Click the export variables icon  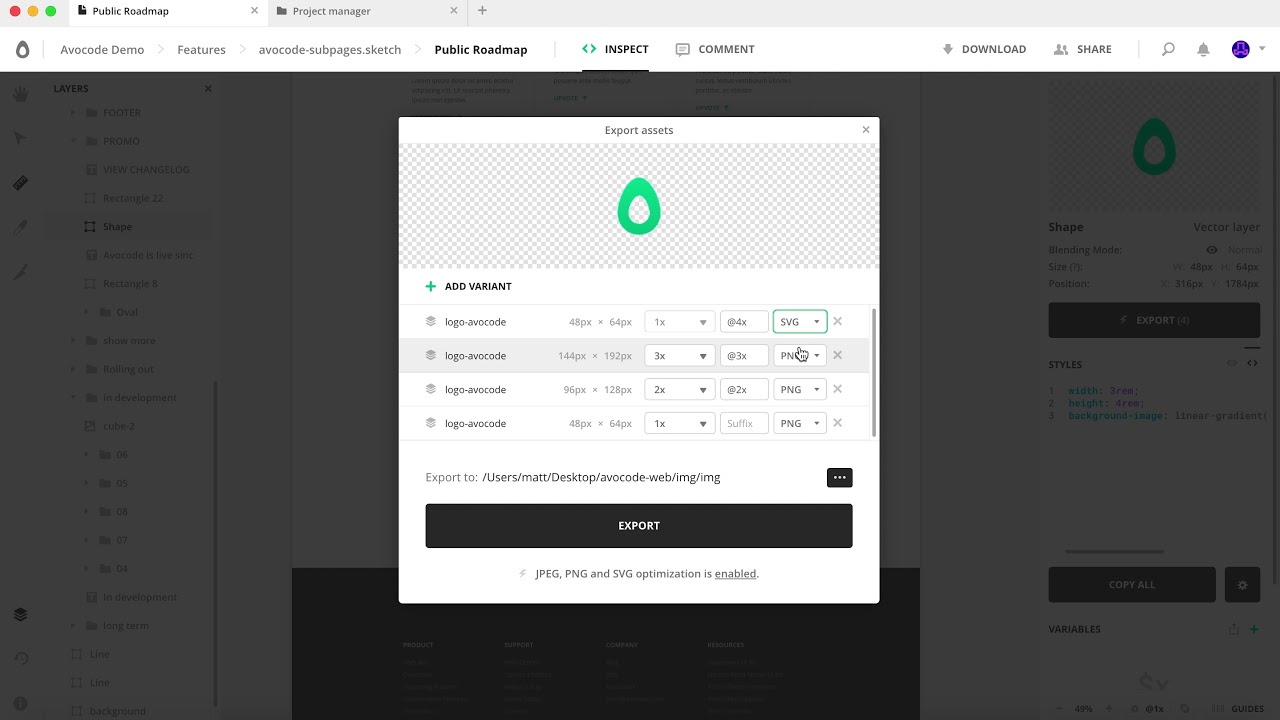tap(1234, 629)
